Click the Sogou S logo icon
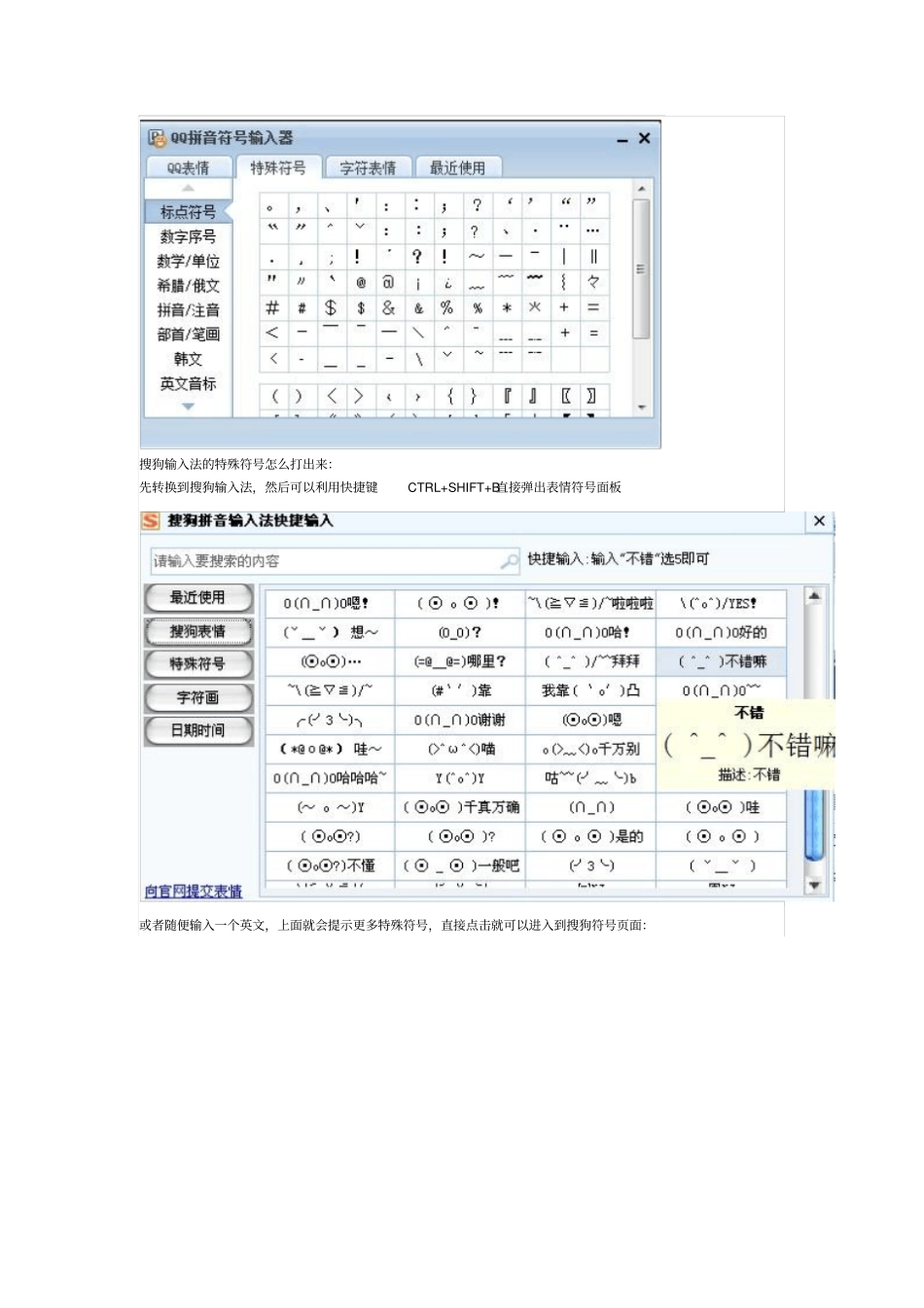This screenshot has width=924, height=1308. [x=151, y=520]
